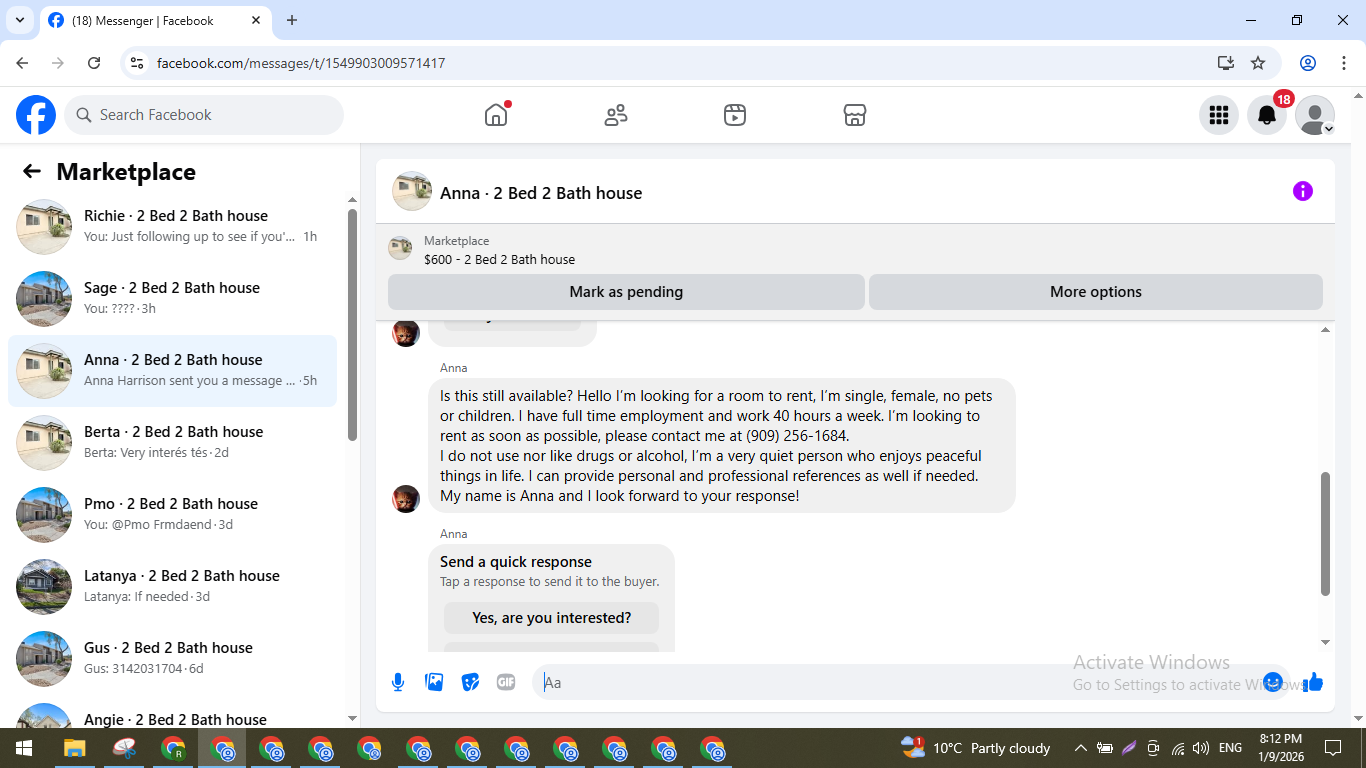Close the Messenger Facebook tab
The height and width of the screenshot is (768, 1366).
click(x=256, y=20)
